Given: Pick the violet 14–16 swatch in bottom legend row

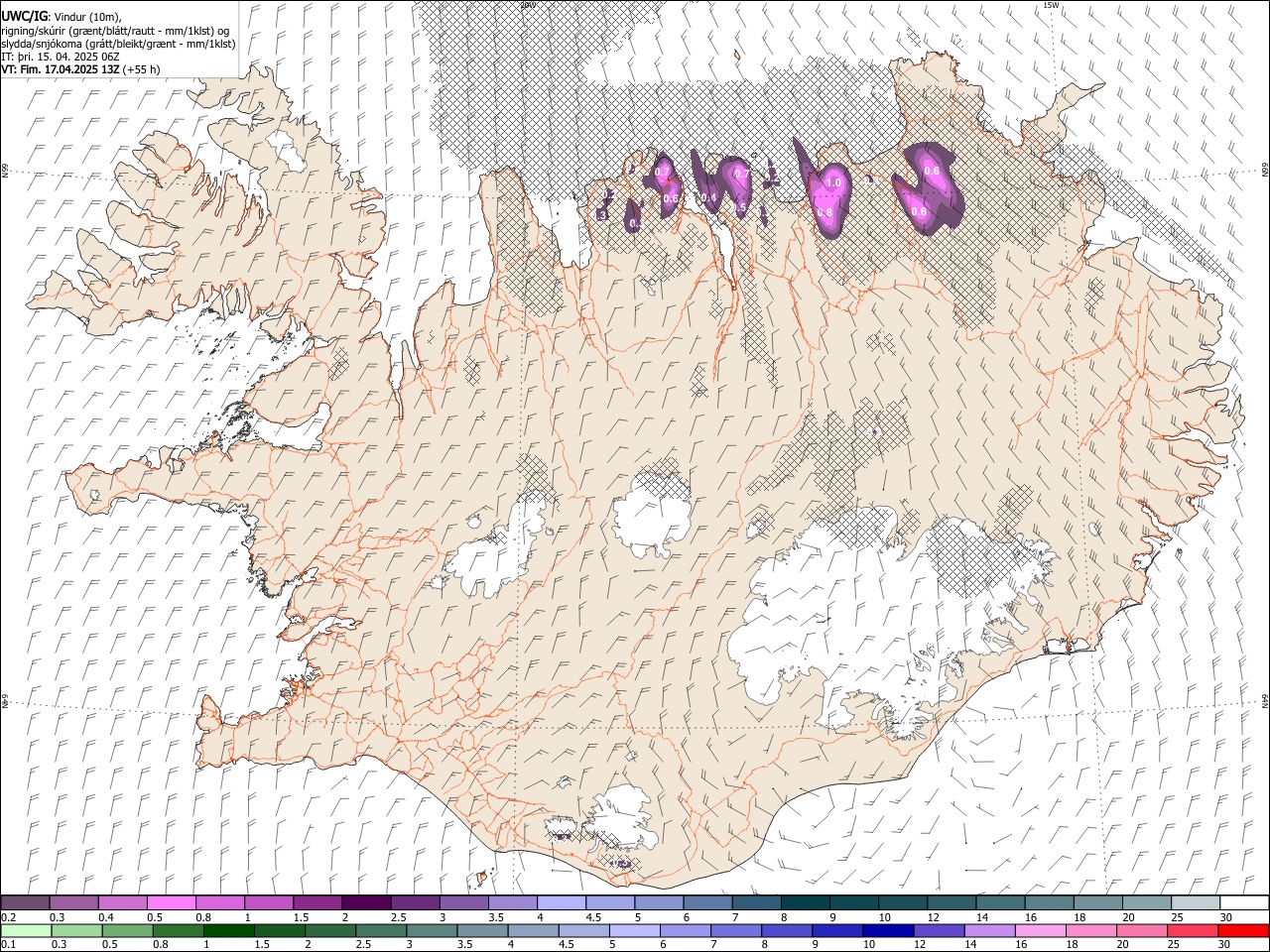Looking at the screenshot, I should click(x=988, y=931).
